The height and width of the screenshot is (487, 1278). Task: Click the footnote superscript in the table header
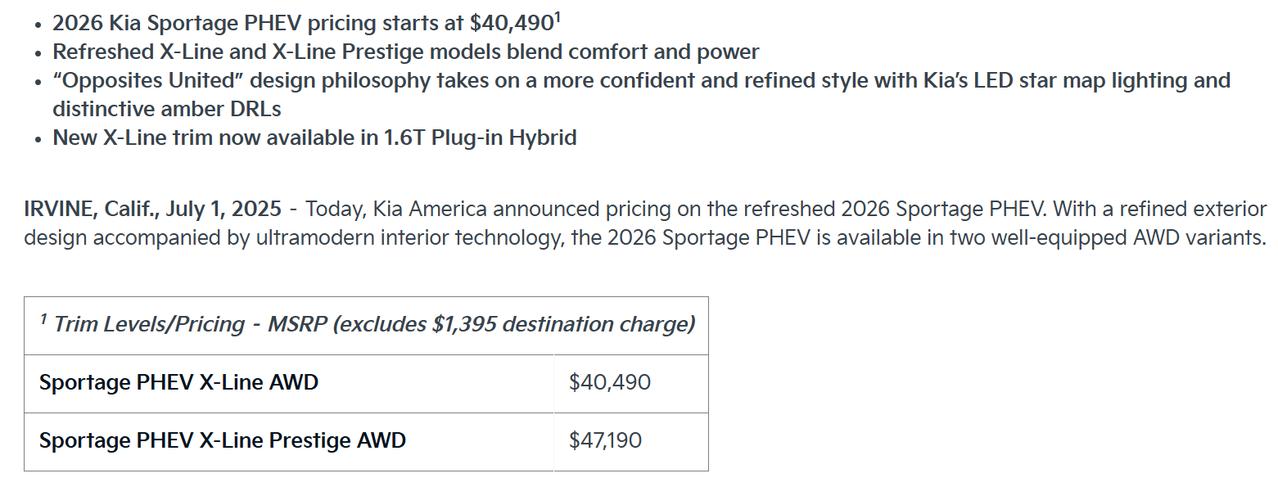44,319
